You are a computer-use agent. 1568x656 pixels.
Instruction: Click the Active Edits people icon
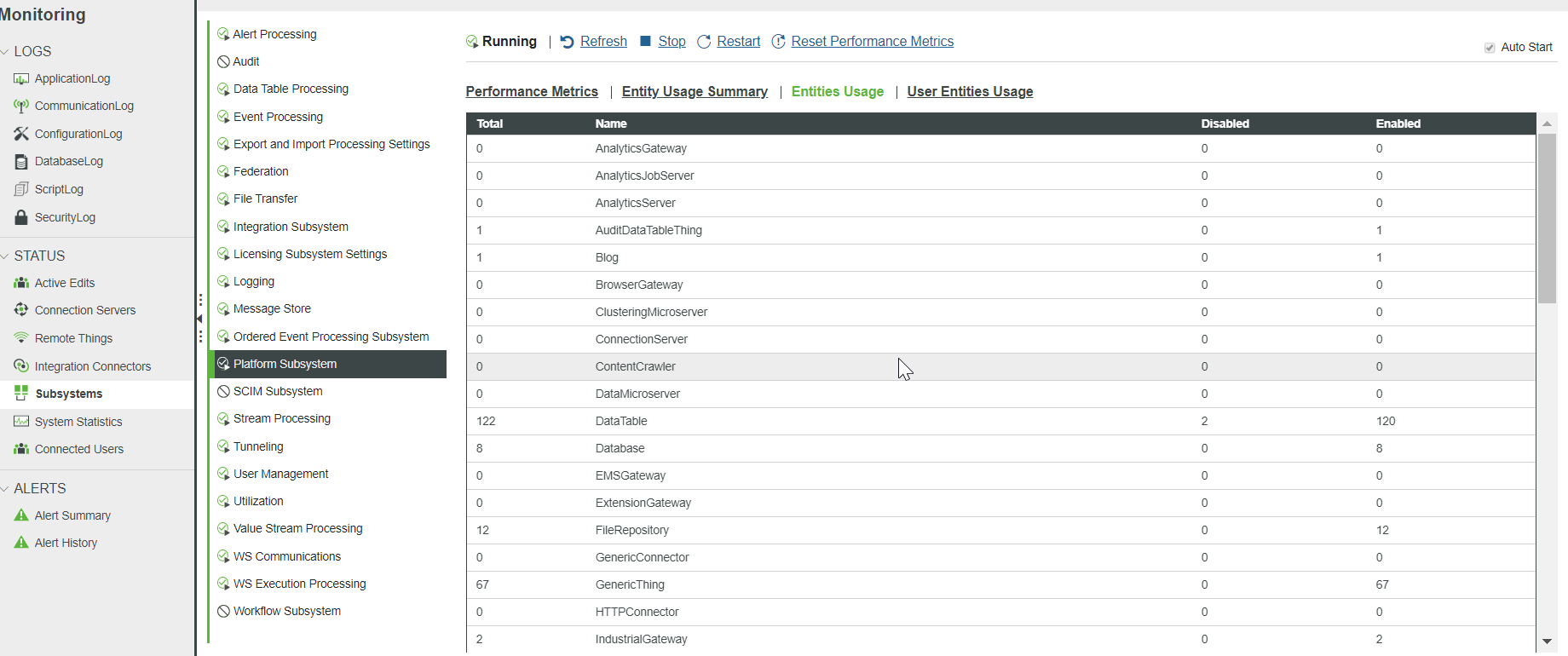21,283
